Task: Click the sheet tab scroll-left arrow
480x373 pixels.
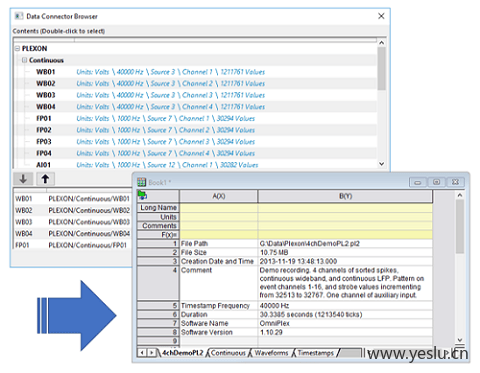Action: point(142,353)
